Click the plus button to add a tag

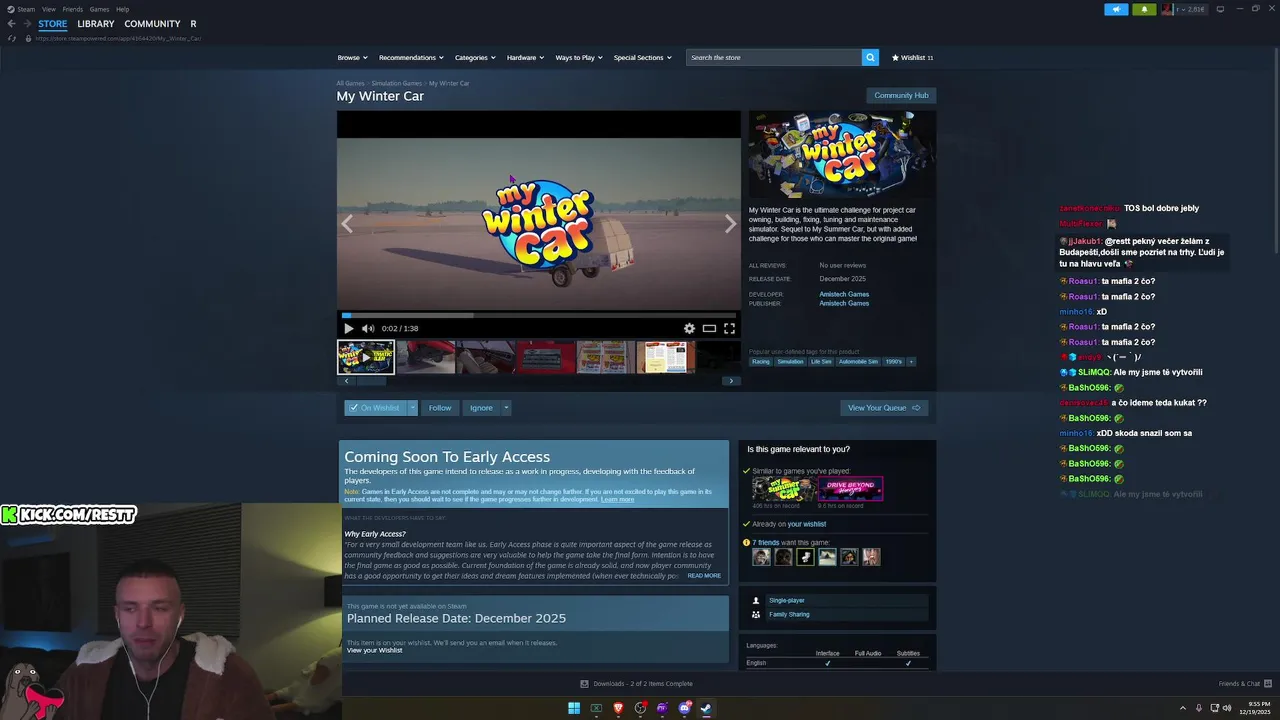(x=910, y=361)
